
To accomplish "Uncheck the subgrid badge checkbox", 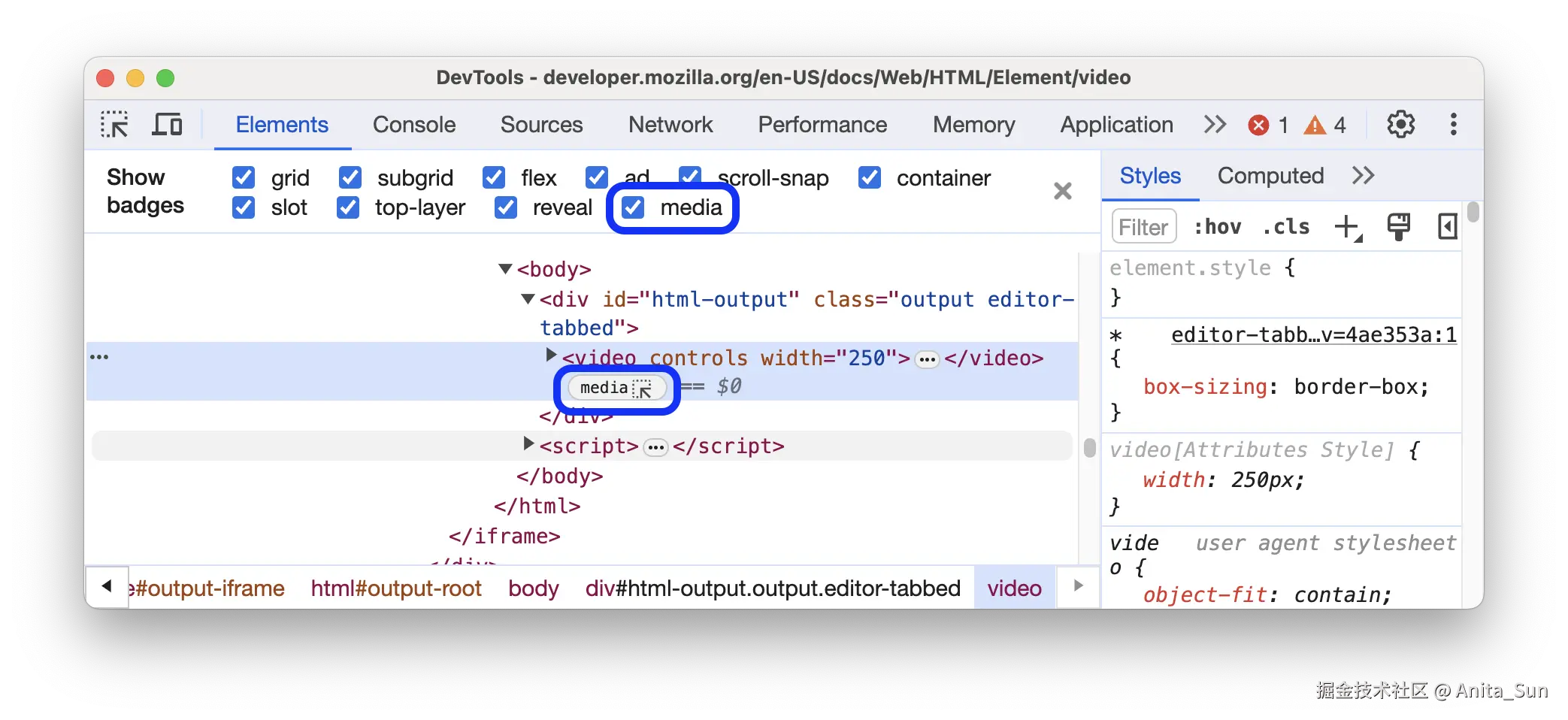I will (350, 177).
